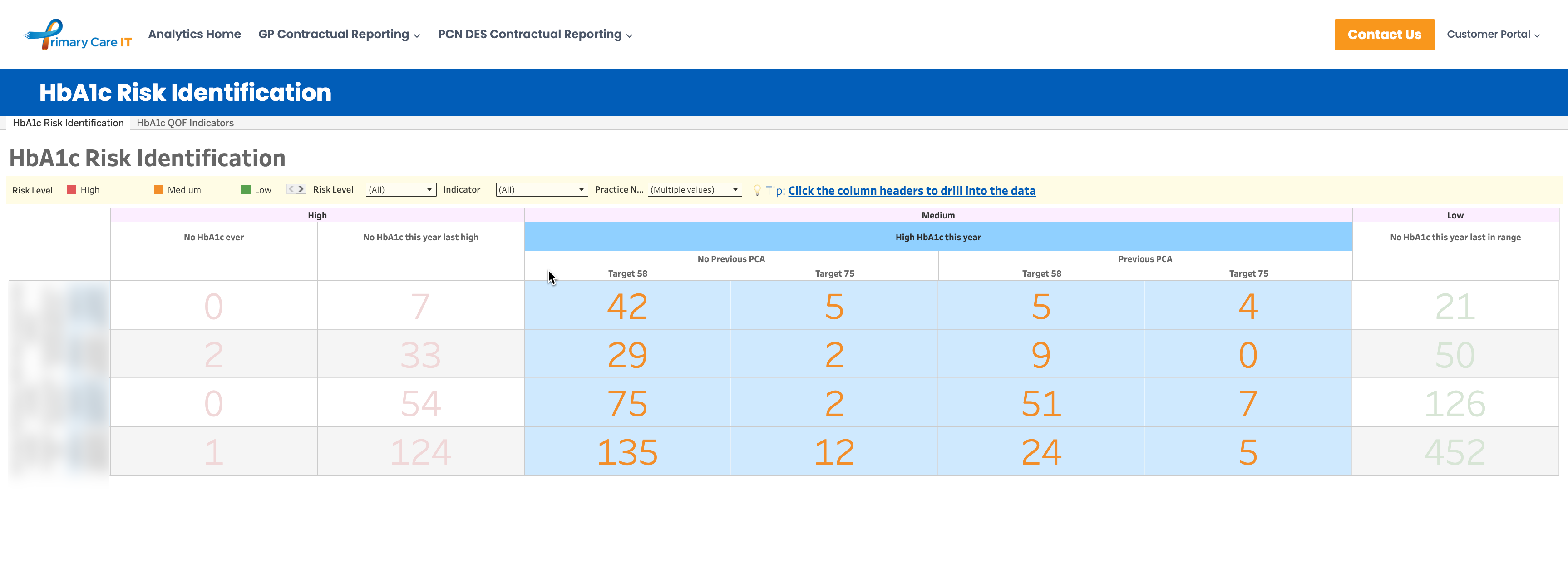Click the Low group header
This screenshot has width=1568, height=575.
point(1455,216)
